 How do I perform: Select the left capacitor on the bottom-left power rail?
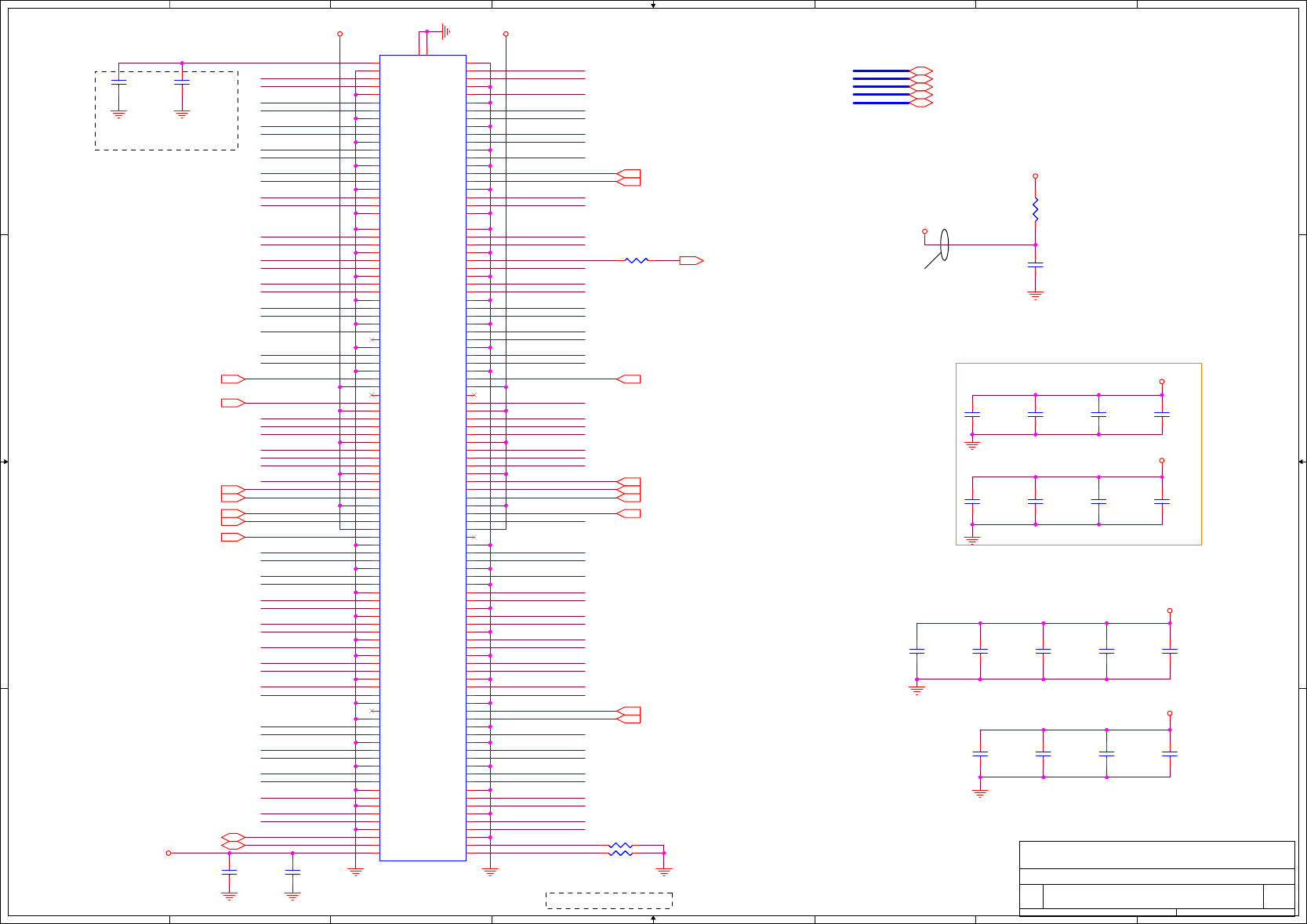pyautogui.click(x=229, y=871)
